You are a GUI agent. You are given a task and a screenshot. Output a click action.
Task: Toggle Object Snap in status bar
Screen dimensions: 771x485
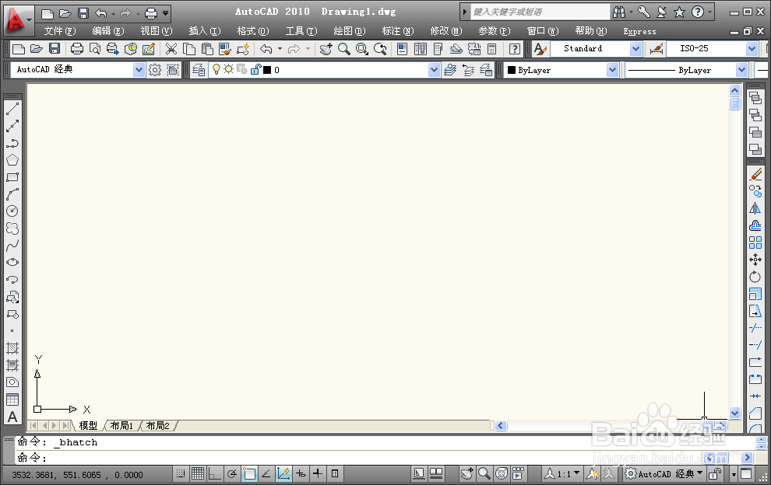(x=249, y=474)
